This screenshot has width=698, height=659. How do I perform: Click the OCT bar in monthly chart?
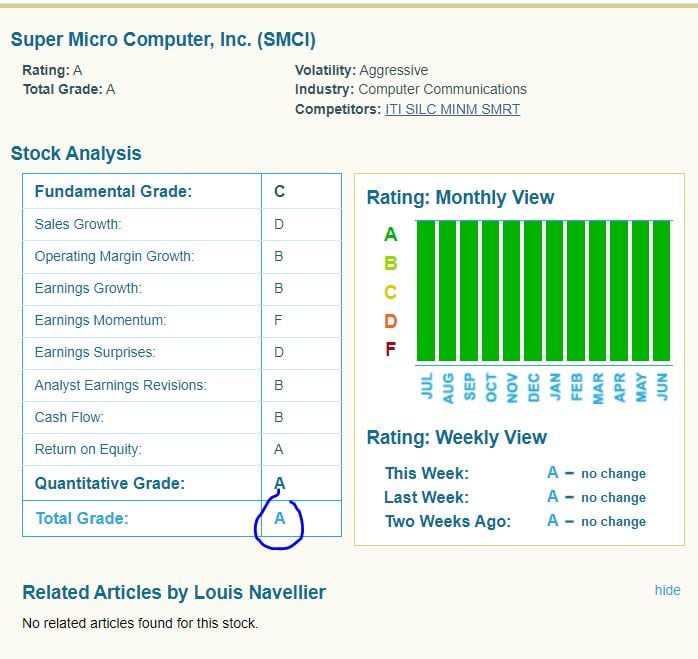[x=491, y=291]
